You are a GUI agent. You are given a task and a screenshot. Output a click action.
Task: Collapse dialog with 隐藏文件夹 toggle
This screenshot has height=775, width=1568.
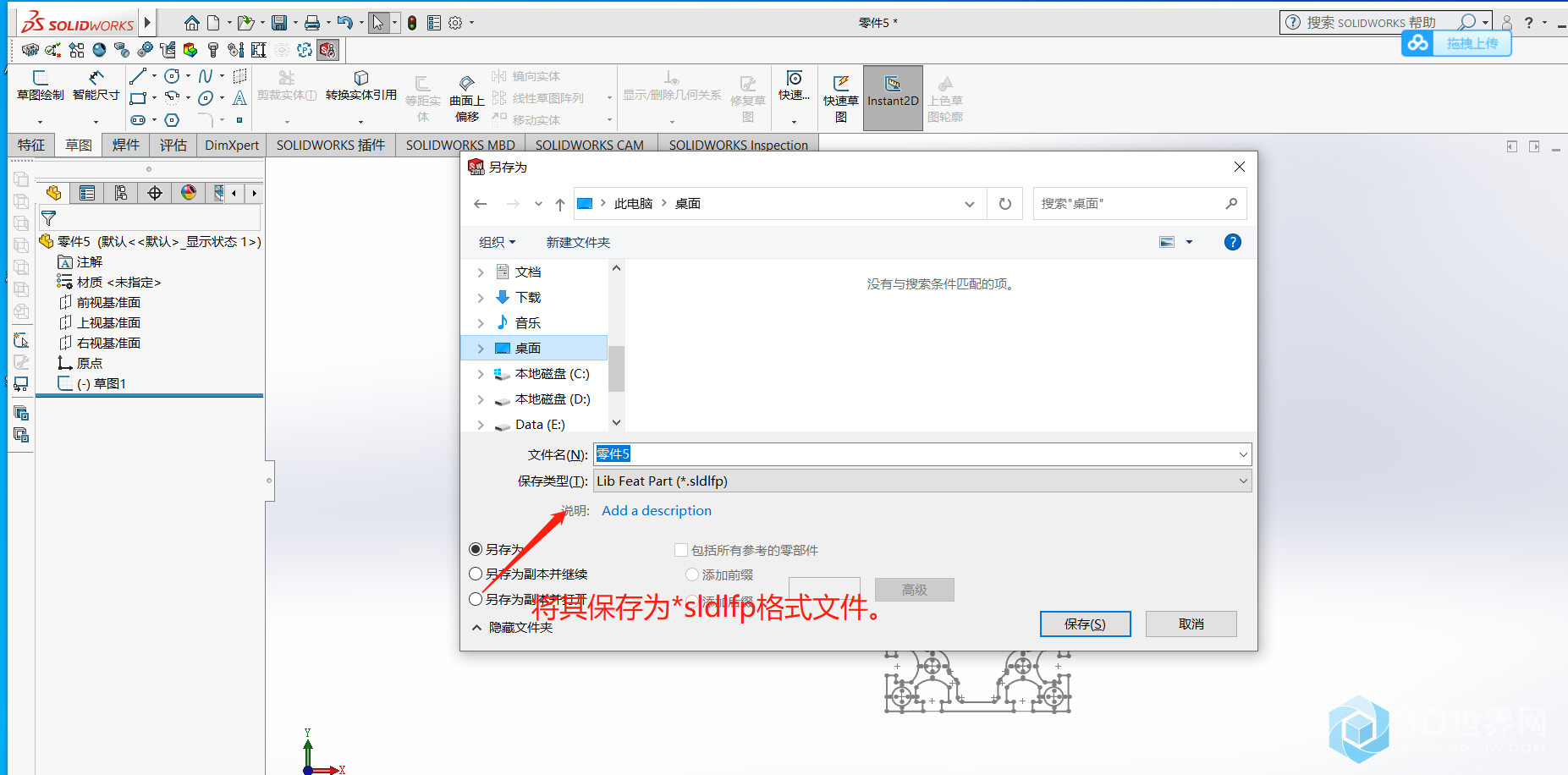pyautogui.click(x=512, y=628)
